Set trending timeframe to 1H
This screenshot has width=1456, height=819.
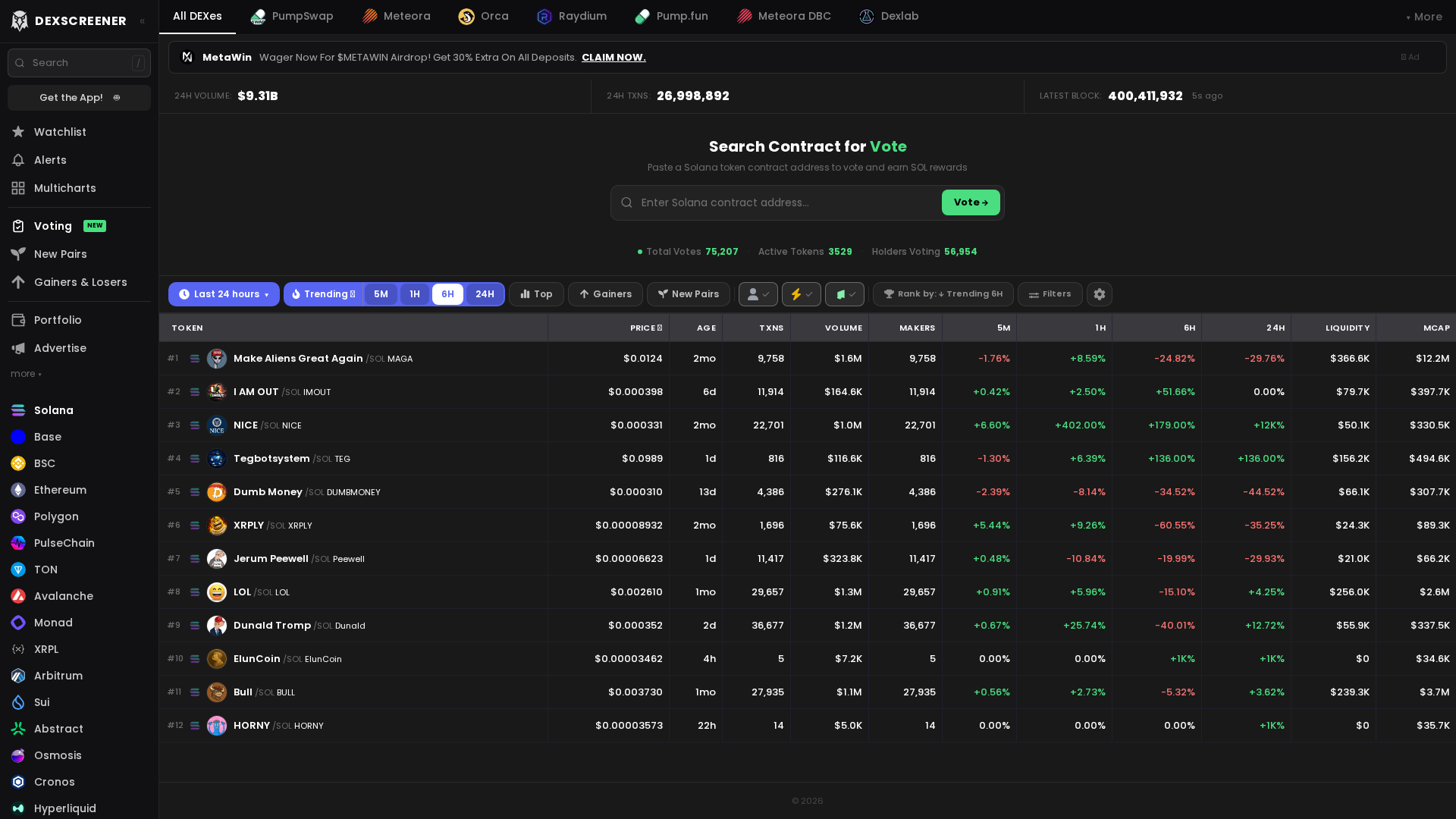click(415, 294)
